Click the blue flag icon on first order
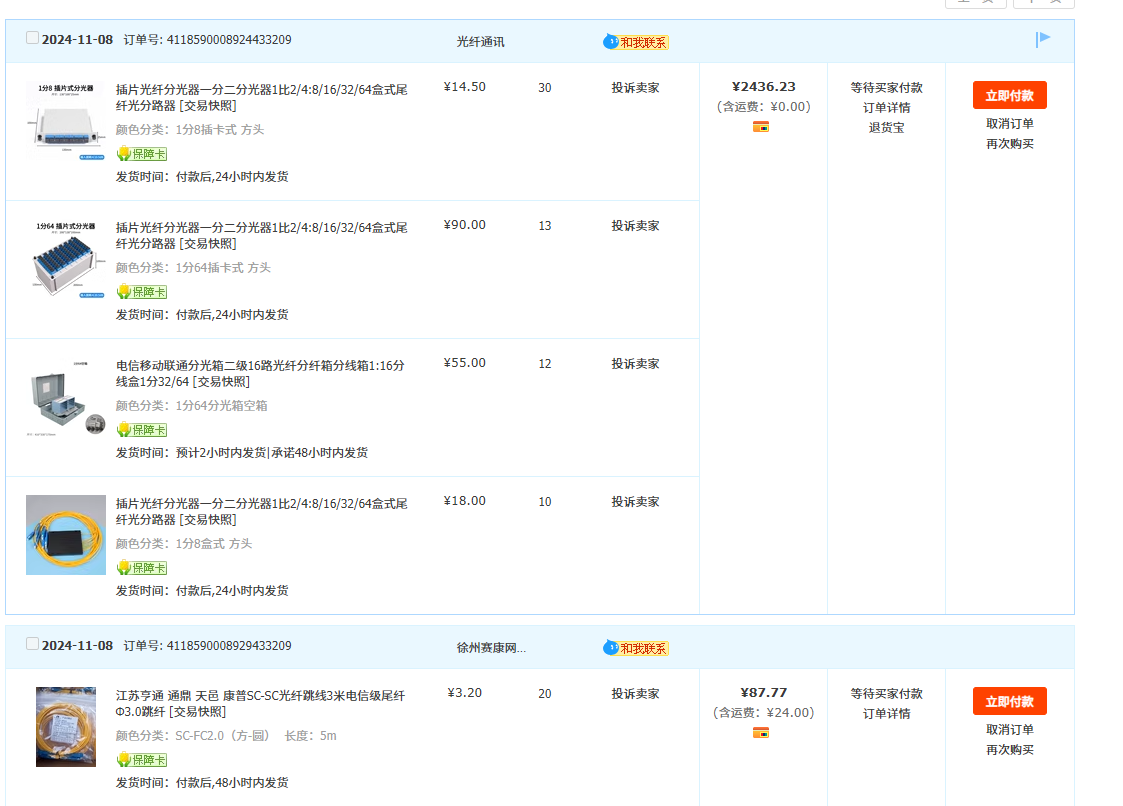This screenshot has height=806, width=1123. 1043,39
